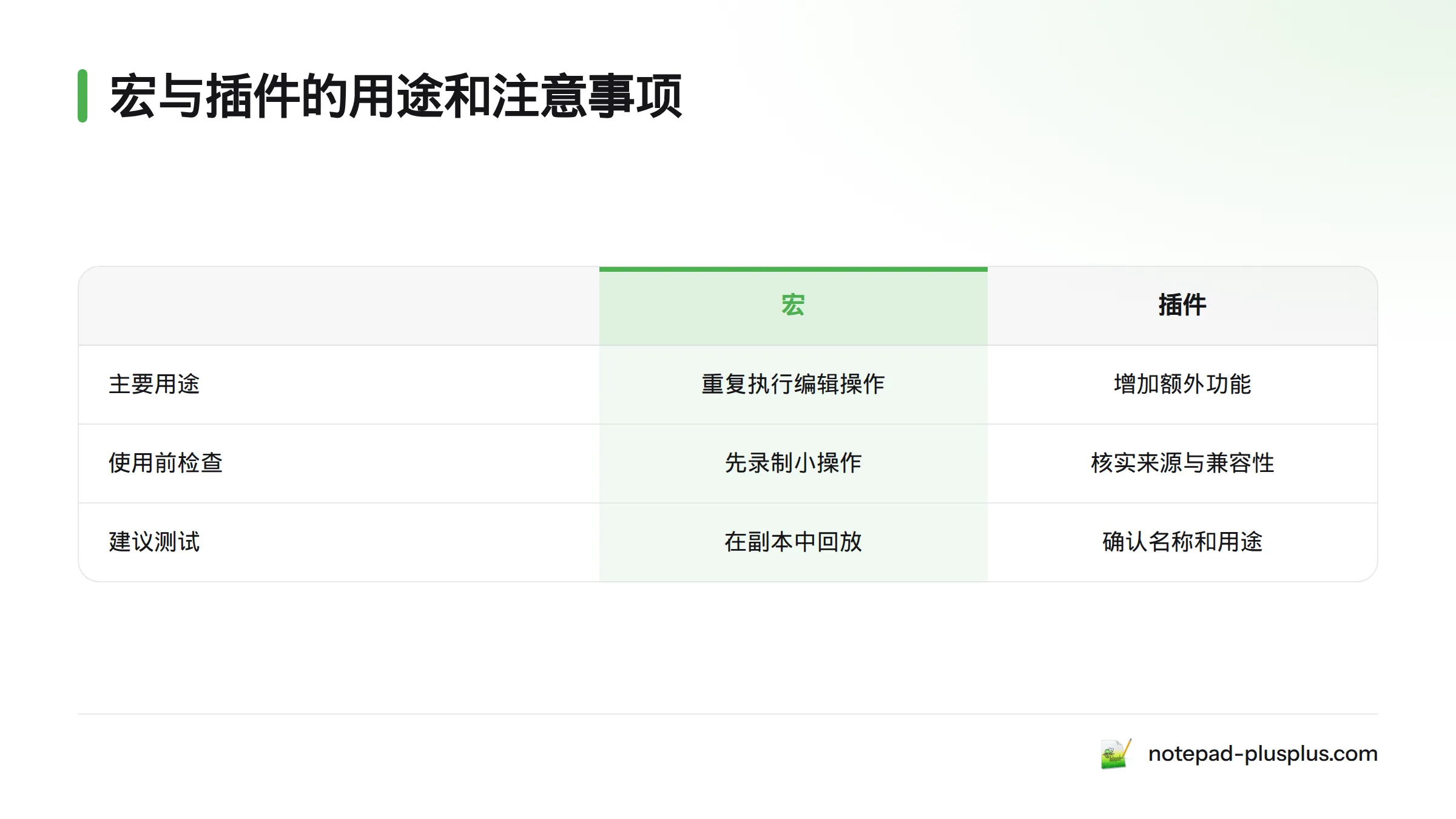Select the slide title 宏与插件的用途和注意事项
Image resolution: width=1456 pixels, height=819 pixels.
(x=396, y=96)
